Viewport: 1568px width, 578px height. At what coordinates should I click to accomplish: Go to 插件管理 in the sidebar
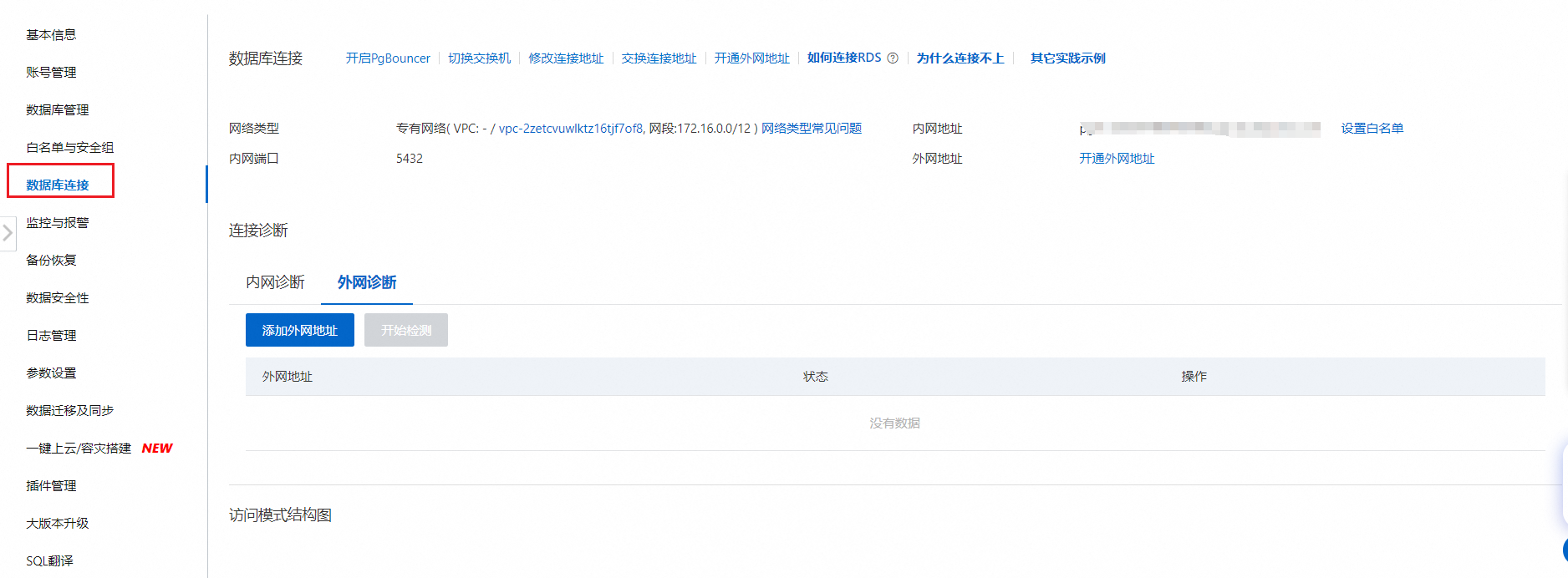[x=51, y=486]
